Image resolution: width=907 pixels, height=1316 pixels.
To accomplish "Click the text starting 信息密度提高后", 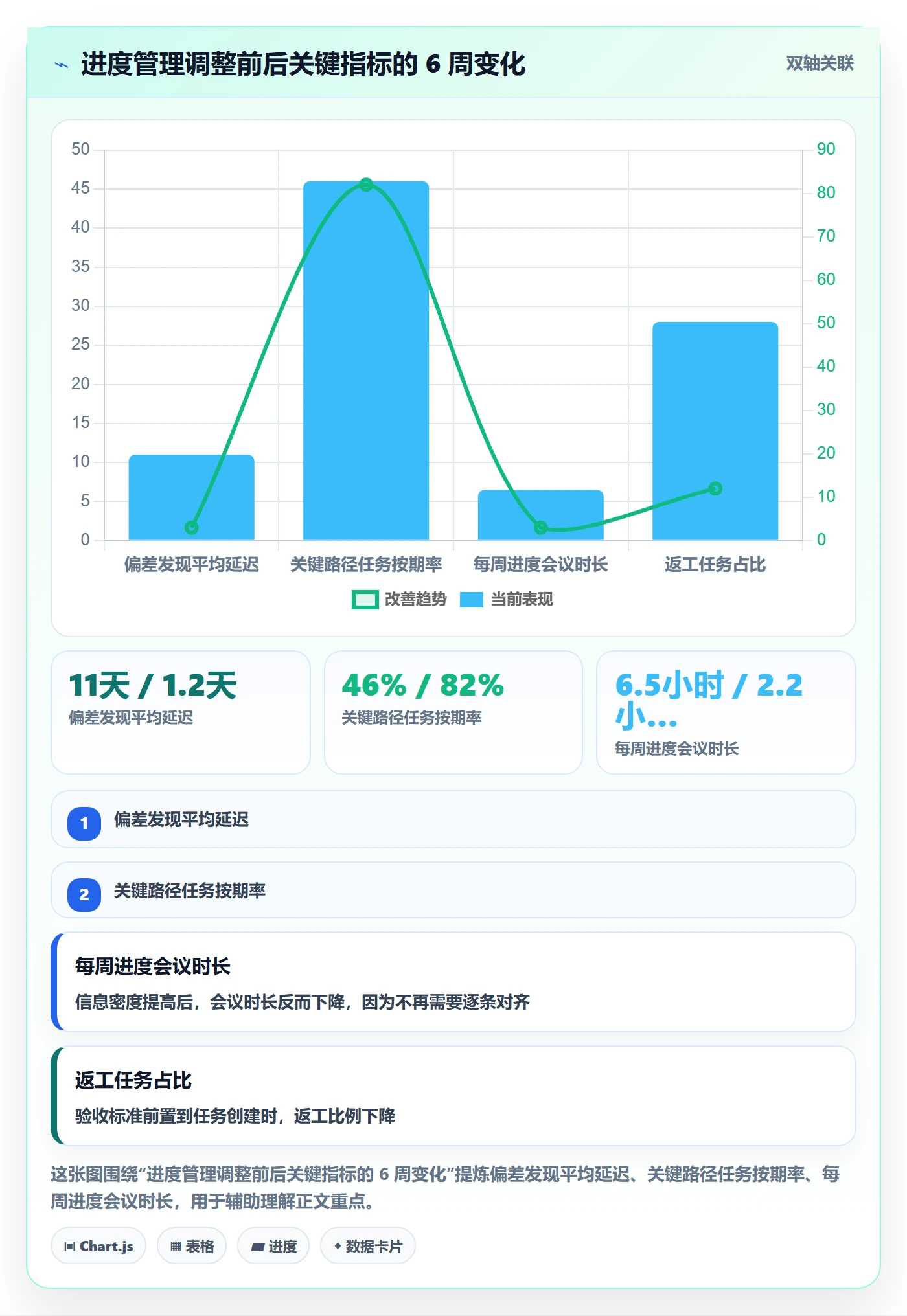I will 303,1003.
